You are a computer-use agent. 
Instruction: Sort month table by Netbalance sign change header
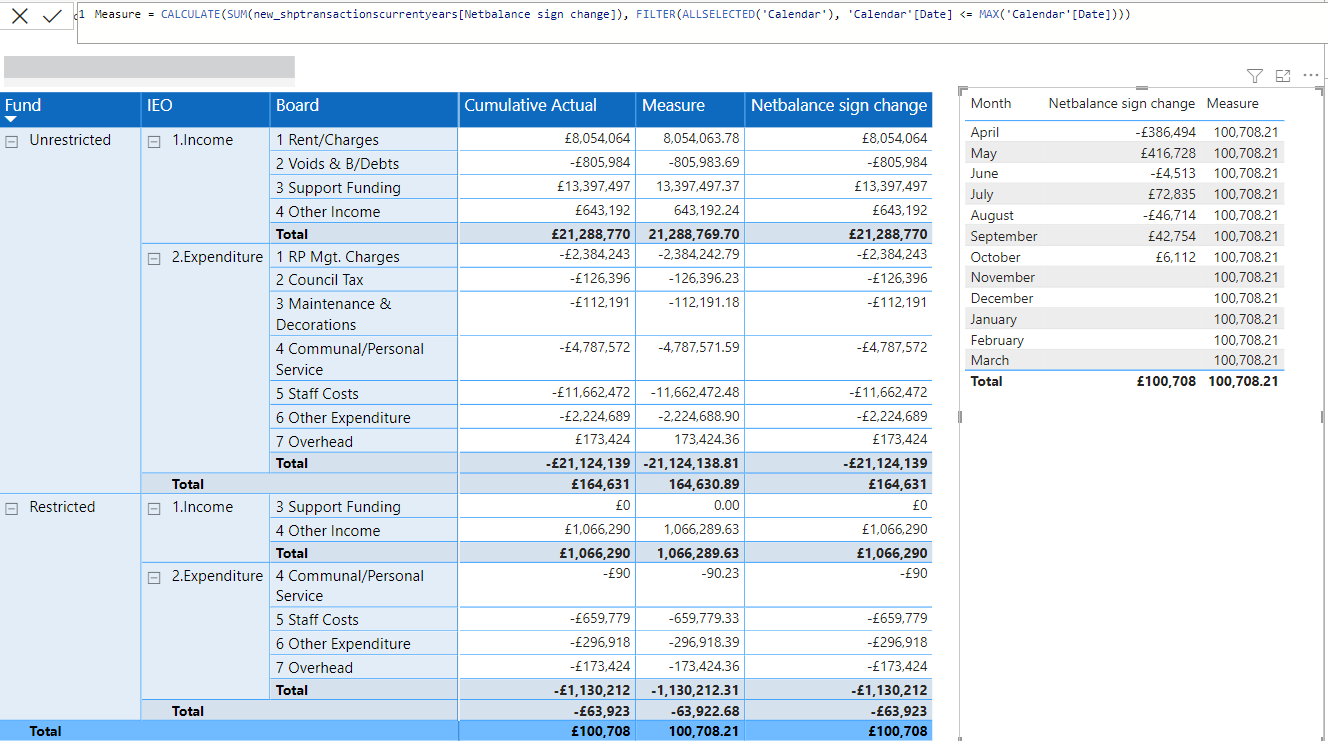coord(1121,103)
